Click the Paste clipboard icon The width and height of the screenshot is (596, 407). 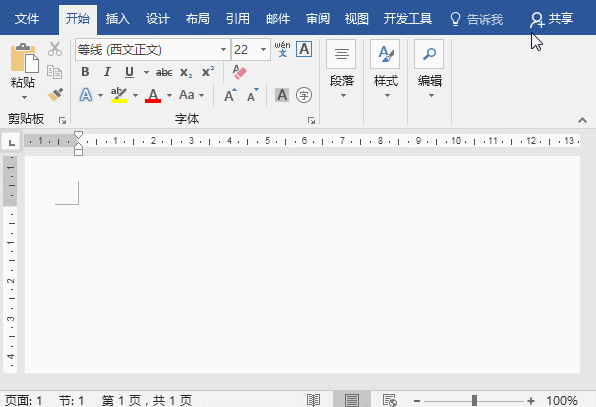point(24,58)
